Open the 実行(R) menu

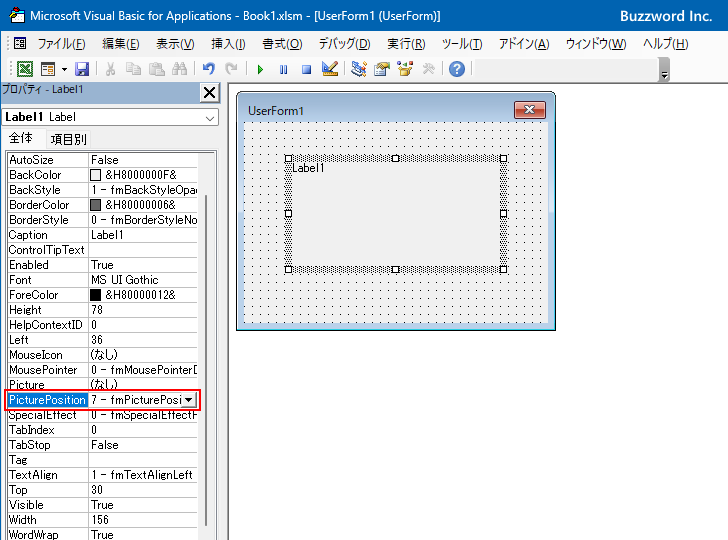[406, 44]
